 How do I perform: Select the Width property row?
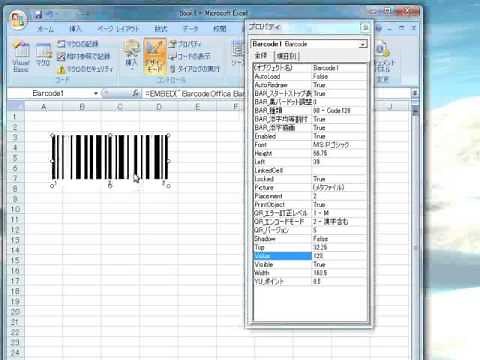point(310,273)
